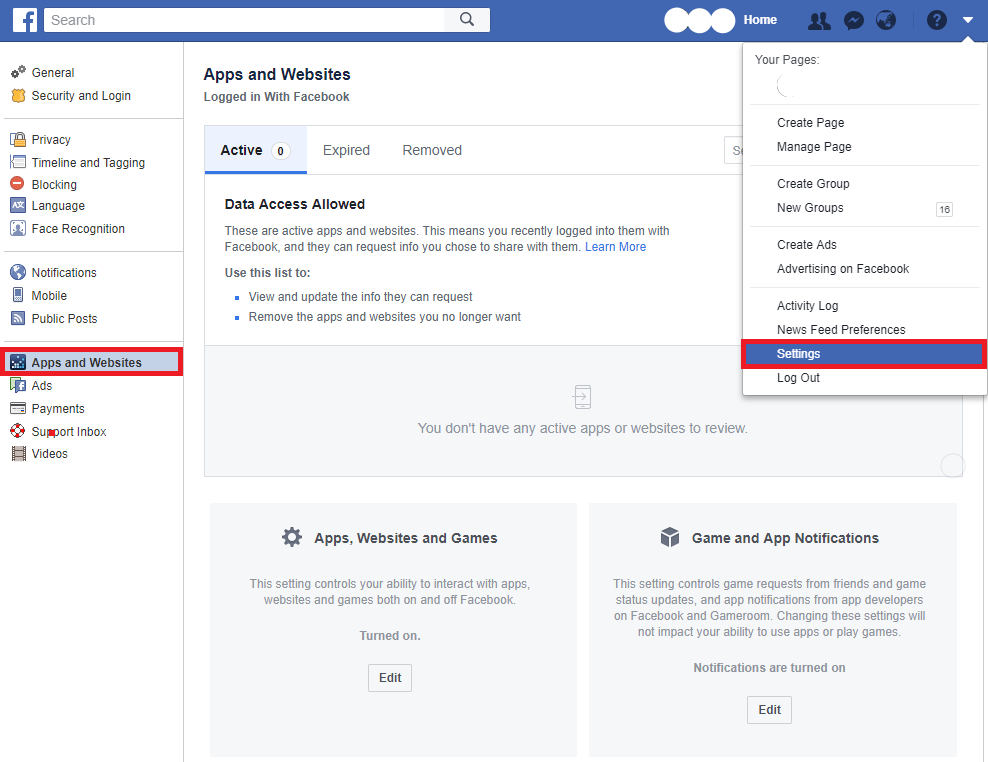Choose Log Out from the menu
Image resolution: width=988 pixels, height=762 pixels.
point(798,378)
